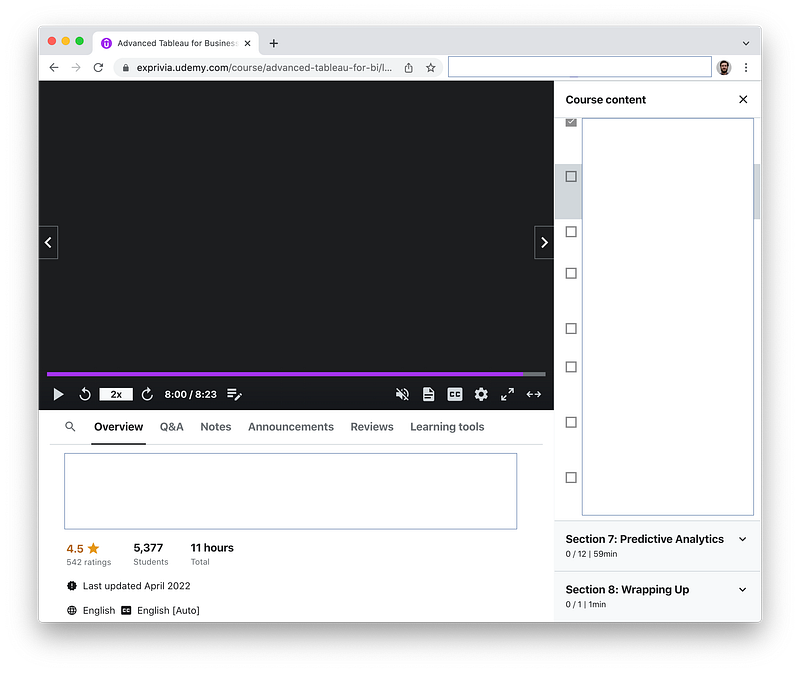Rewind the video five seconds
Viewport: 800px width, 673px height.
click(x=85, y=394)
